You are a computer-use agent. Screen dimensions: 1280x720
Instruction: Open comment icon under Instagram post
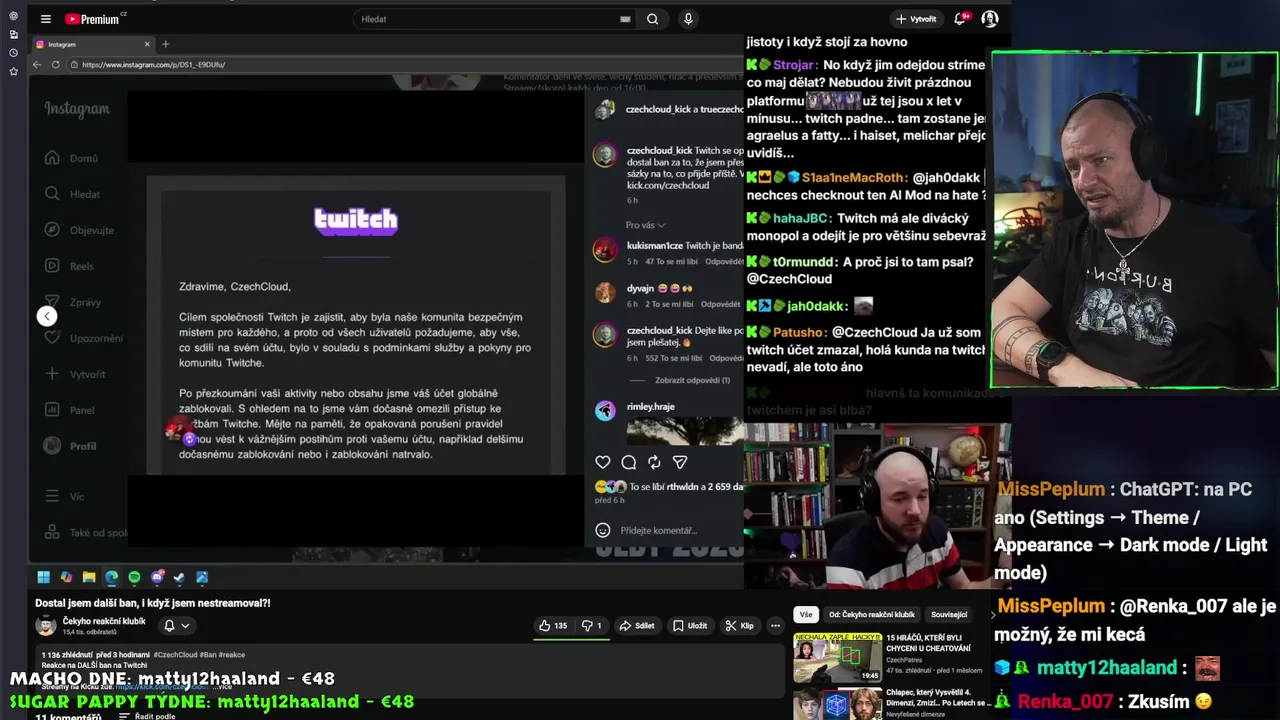628,462
